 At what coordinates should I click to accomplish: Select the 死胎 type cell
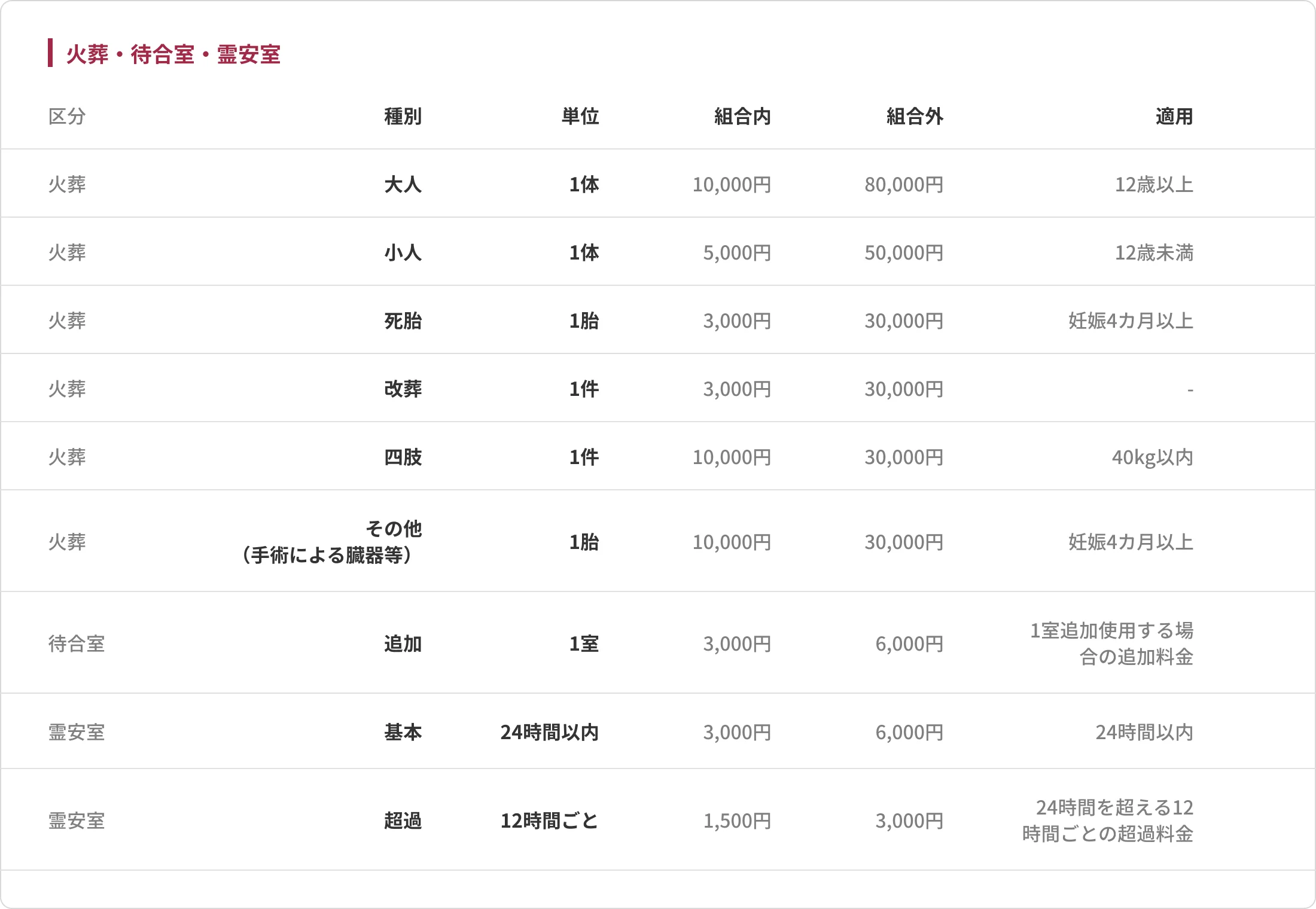click(403, 321)
